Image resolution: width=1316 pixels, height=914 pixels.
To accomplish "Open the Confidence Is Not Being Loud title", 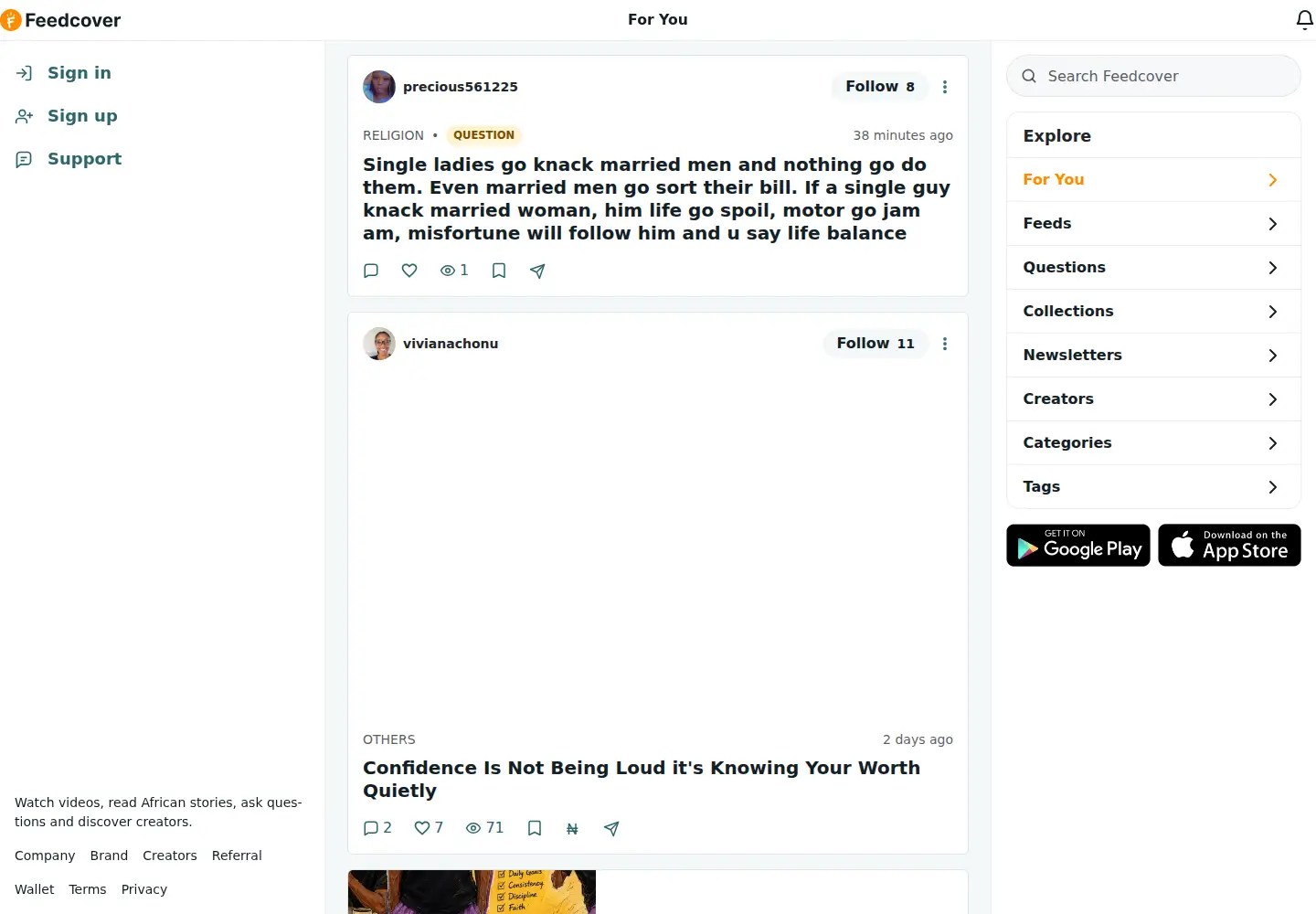I will 642,780.
